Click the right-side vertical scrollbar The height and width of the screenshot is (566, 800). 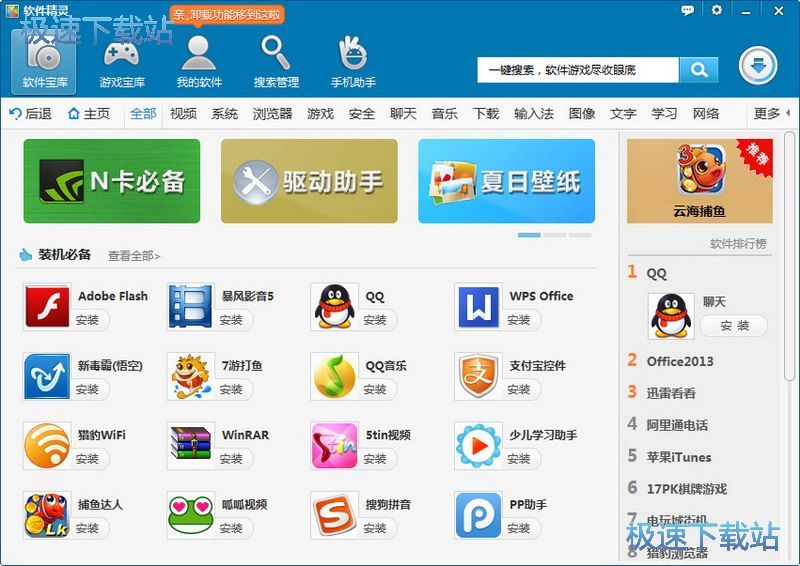[789, 255]
